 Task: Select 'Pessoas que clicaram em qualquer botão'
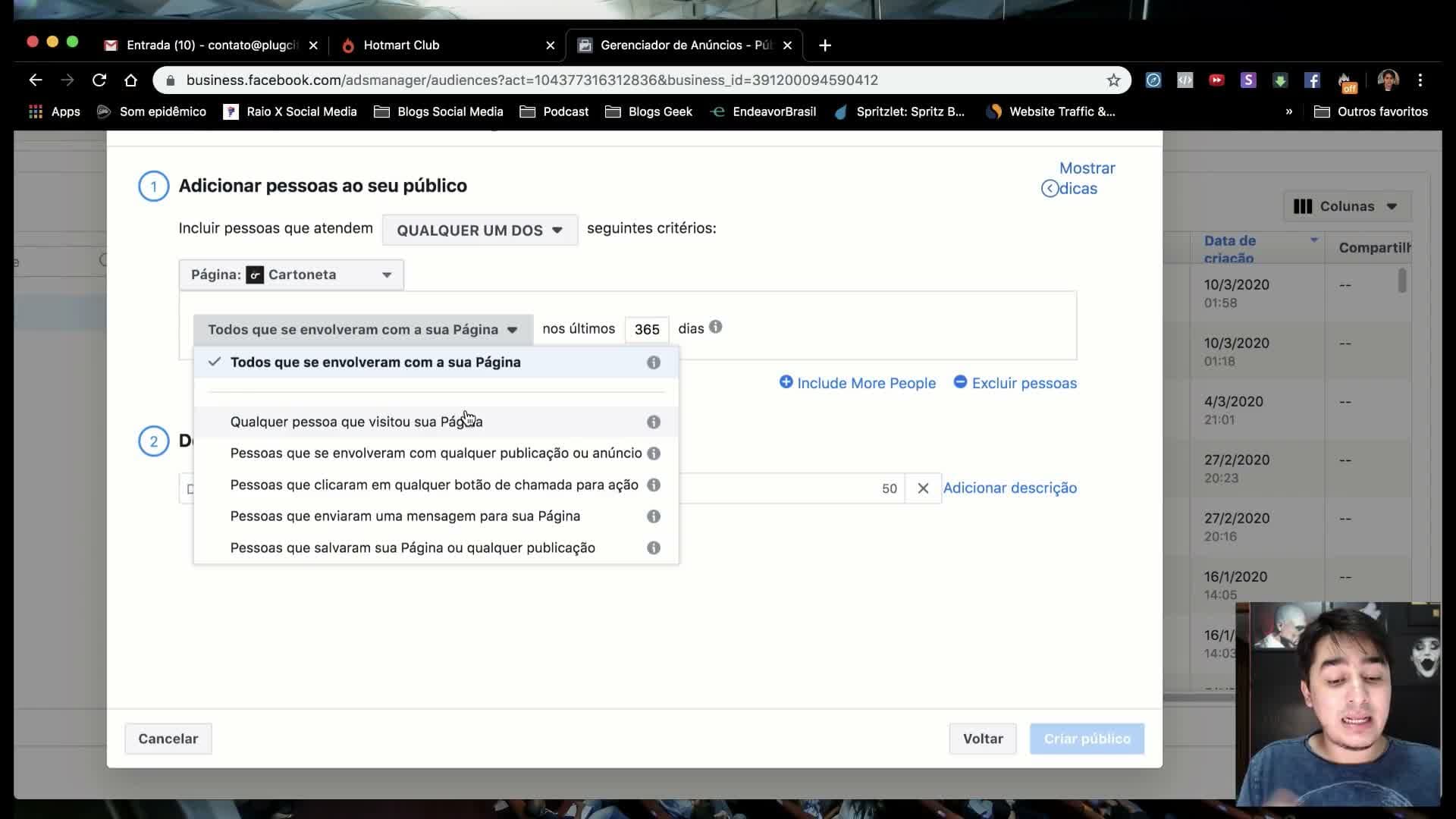pos(436,485)
